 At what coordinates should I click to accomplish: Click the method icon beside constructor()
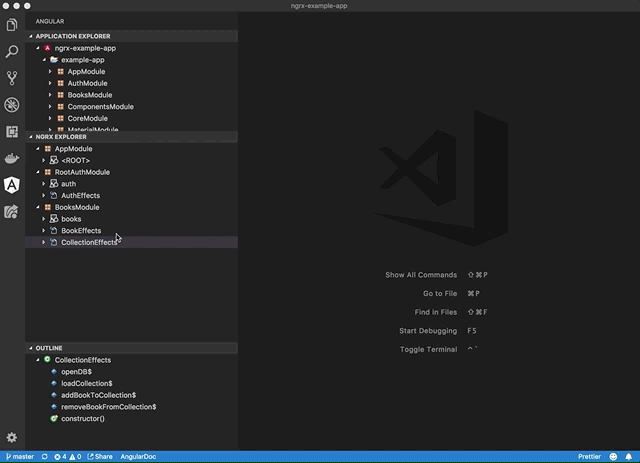54,418
